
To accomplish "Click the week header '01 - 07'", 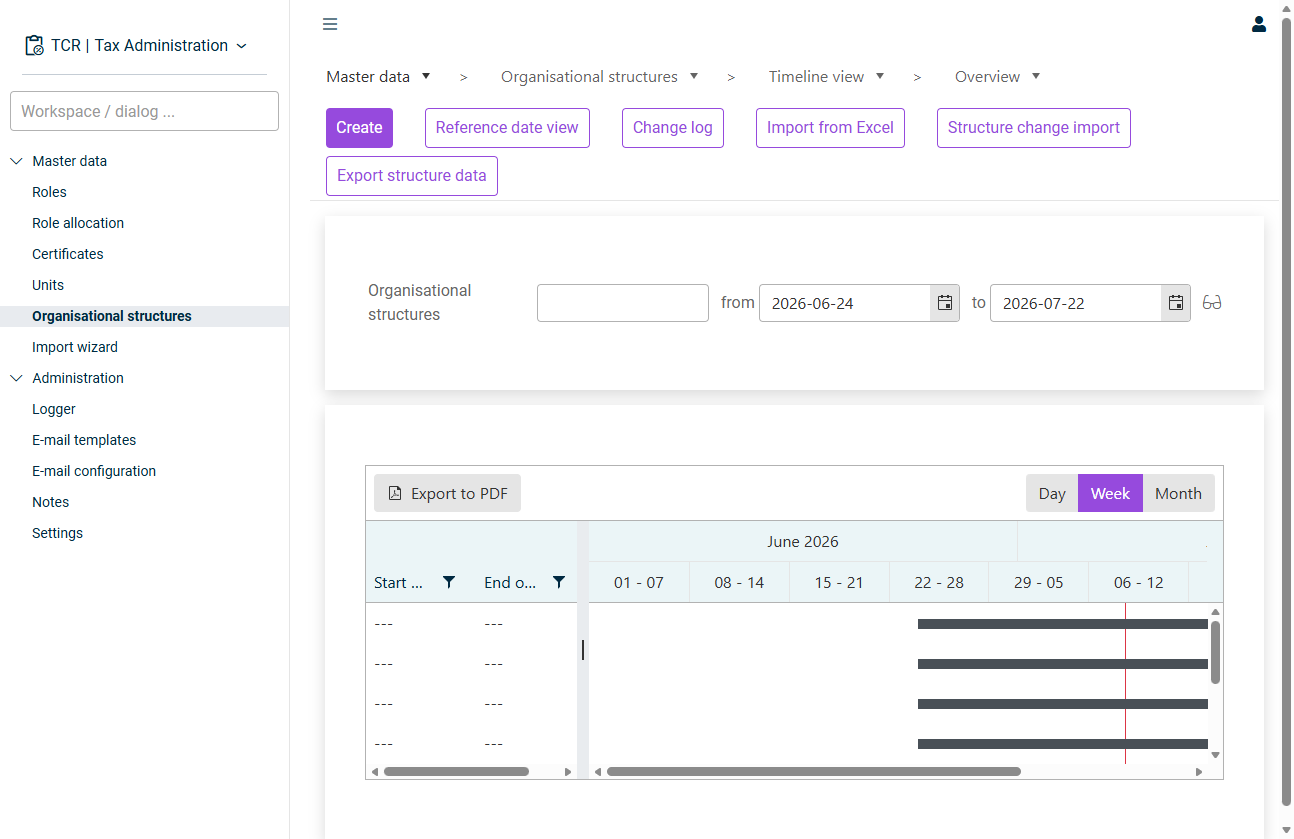I will click(639, 582).
